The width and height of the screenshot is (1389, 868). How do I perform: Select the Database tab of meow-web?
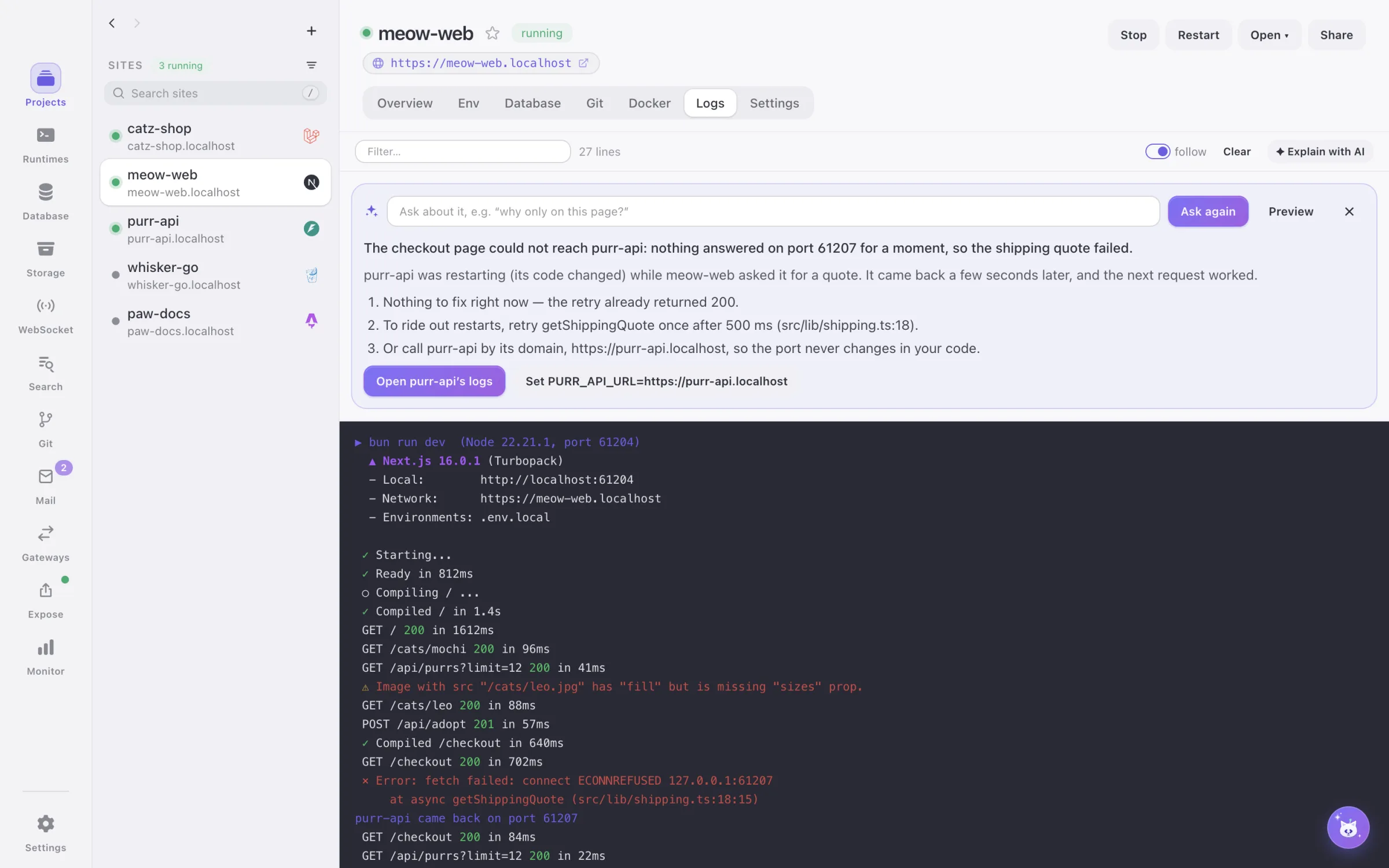(532, 103)
